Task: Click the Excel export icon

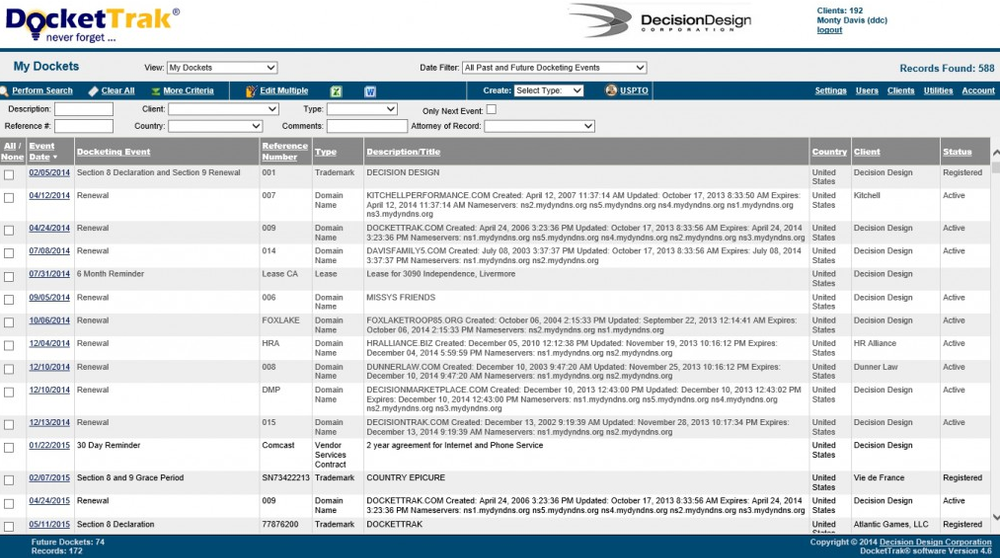Action: point(336,91)
